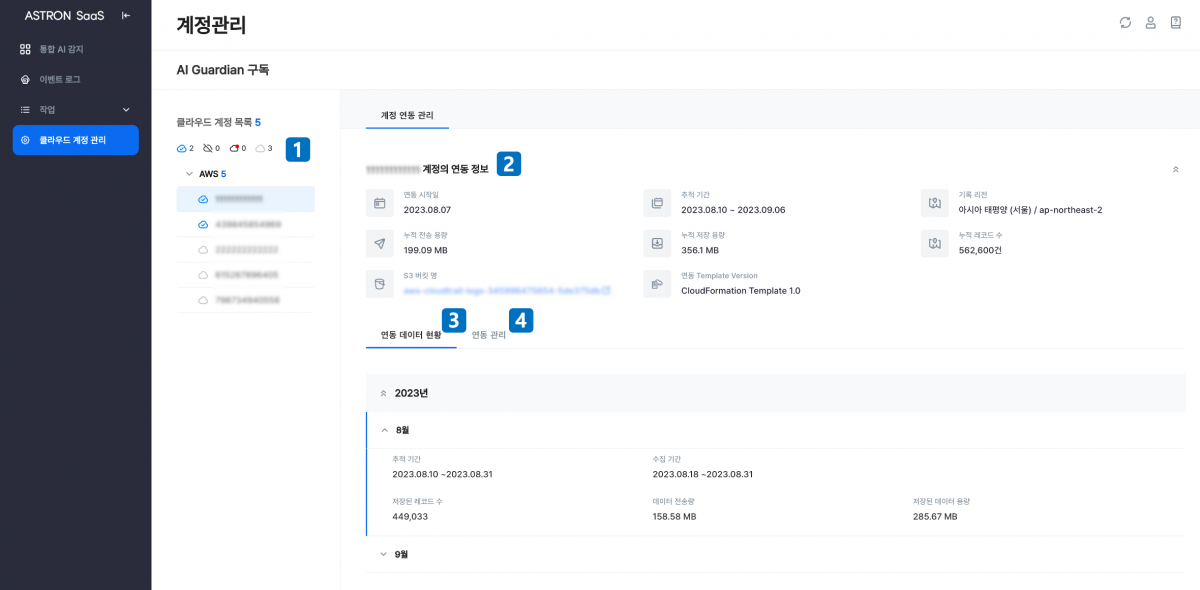Screen dimensions: 1200x590
Task: Click the 클라우드 계정 관리 sidebar icon
Action: (x=26, y=140)
